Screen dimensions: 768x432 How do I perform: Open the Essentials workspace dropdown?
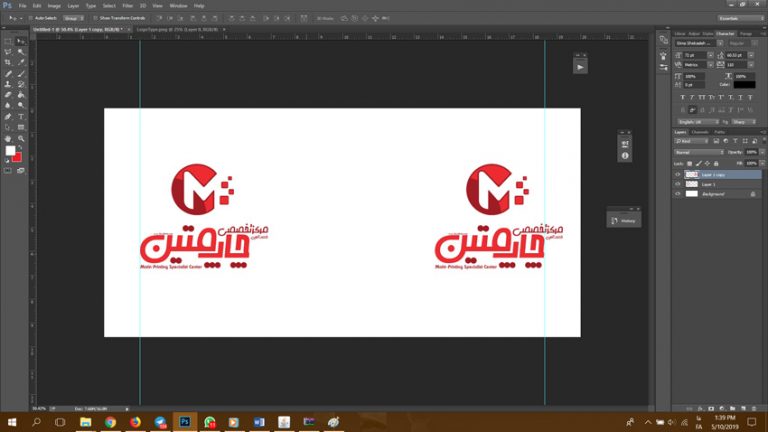[x=741, y=18]
